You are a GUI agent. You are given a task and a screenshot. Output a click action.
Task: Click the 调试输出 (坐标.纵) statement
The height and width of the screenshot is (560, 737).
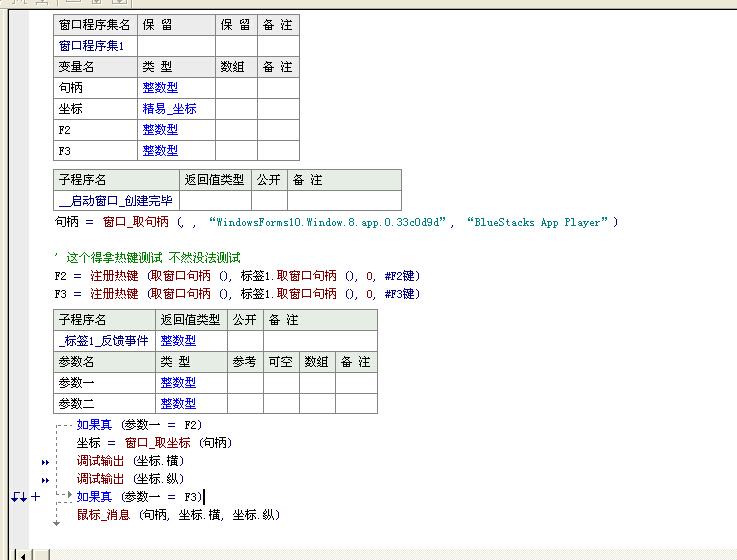(130, 479)
